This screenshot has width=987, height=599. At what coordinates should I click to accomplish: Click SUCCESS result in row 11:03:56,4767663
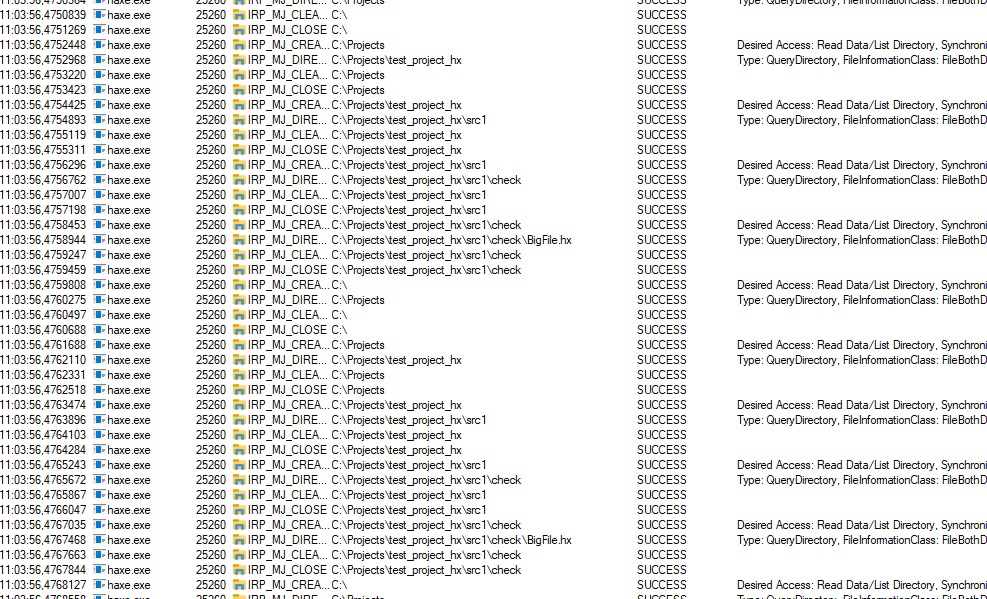tap(662, 555)
